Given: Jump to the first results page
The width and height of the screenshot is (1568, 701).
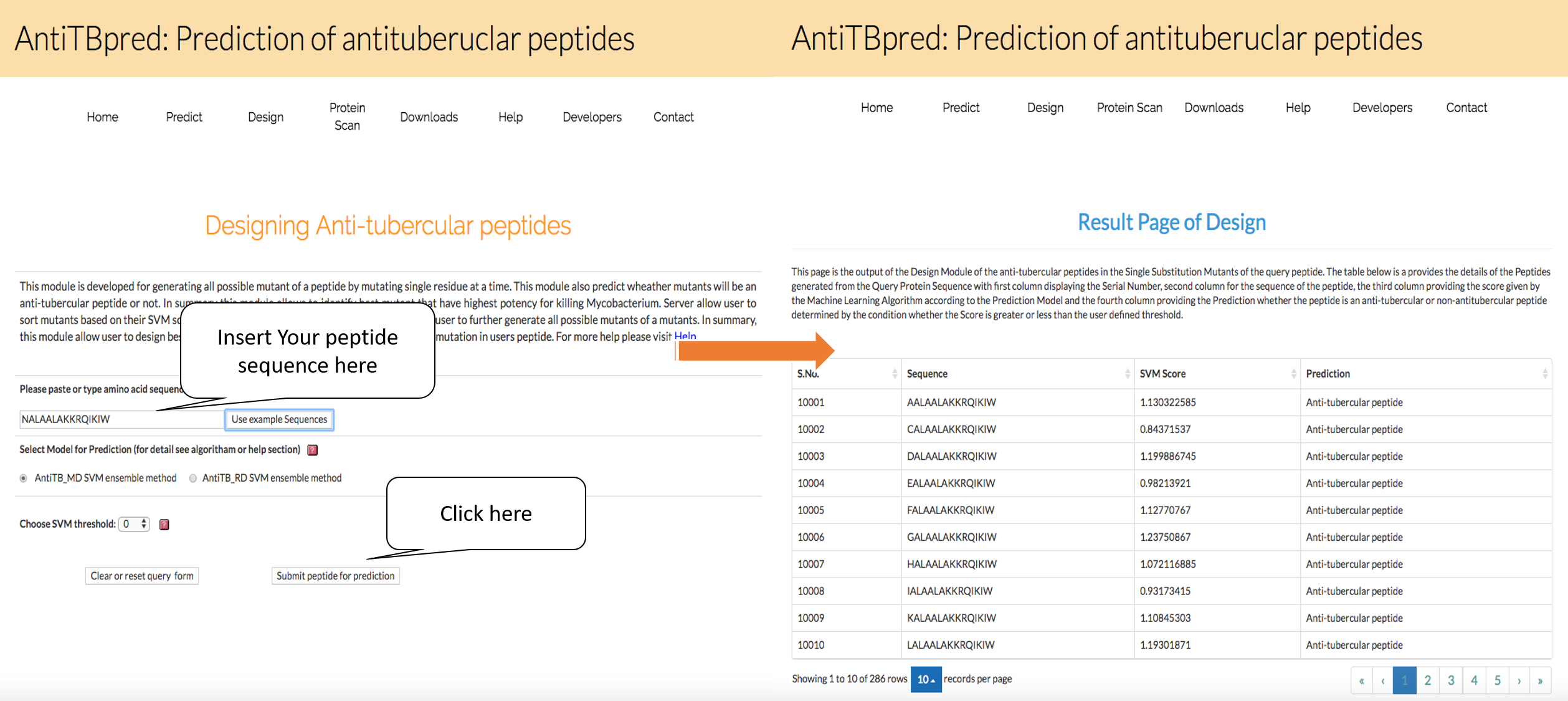Looking at the screenshot, I should click(x=1361, y=680).
